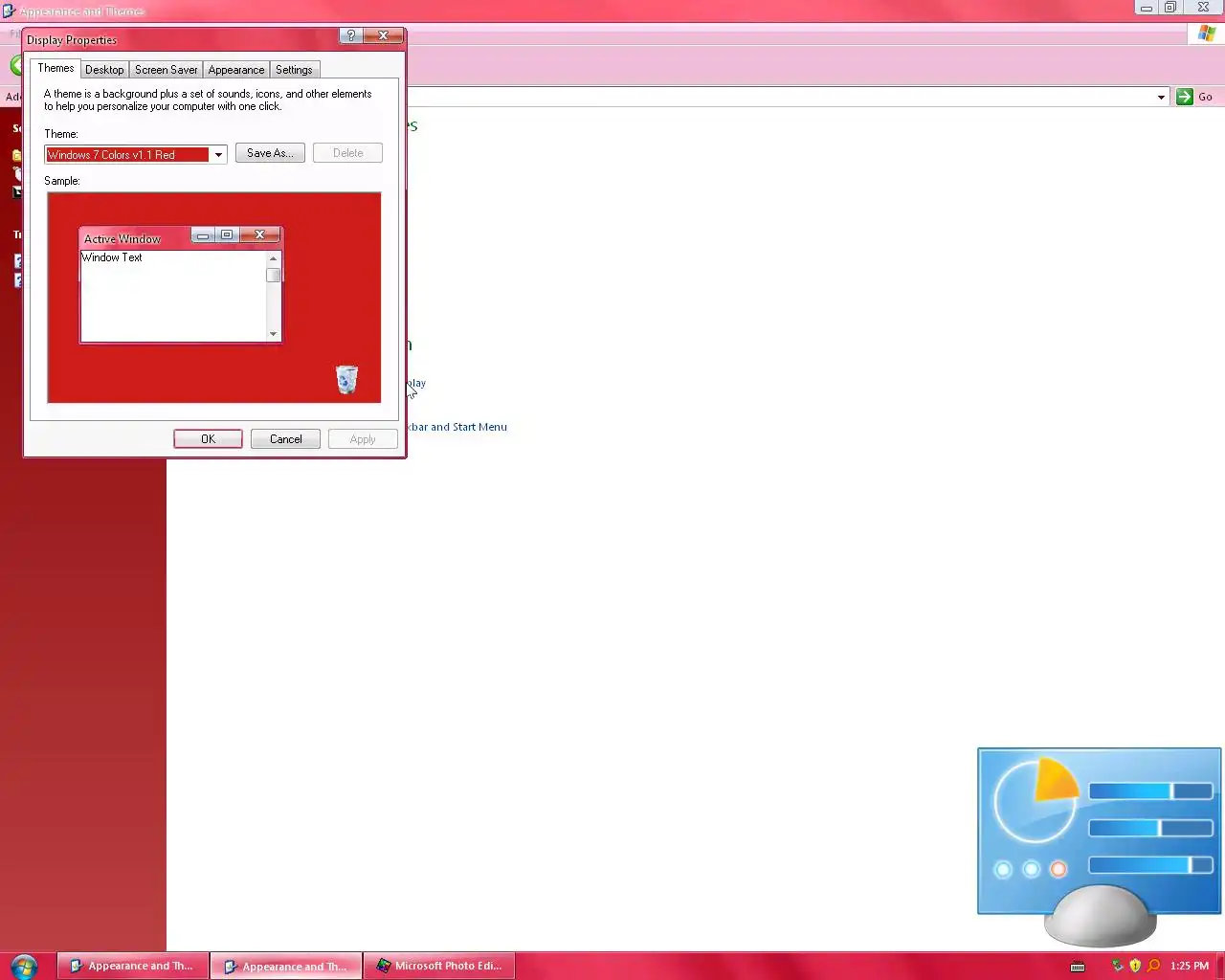
Task: Expand the address bar dropdown arrow
Action: pos(1161,97)
